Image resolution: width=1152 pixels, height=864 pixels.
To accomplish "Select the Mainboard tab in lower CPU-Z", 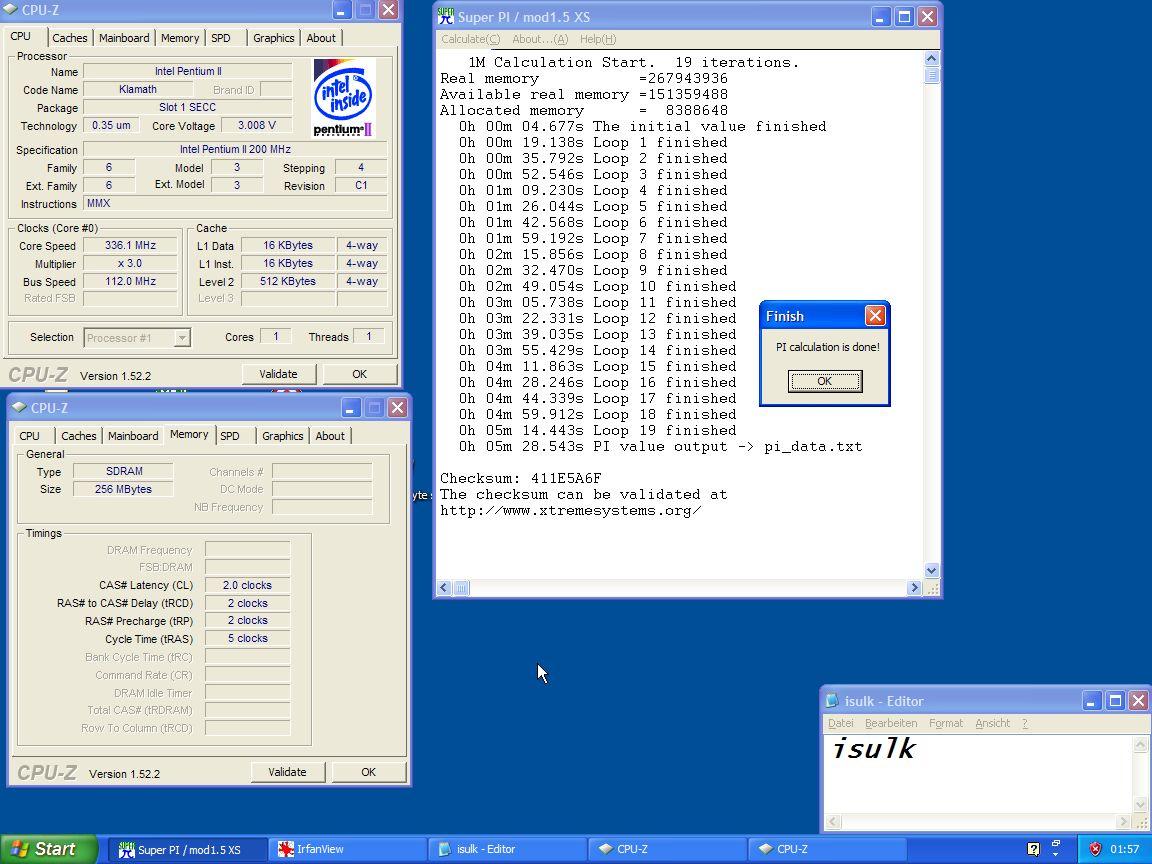I will point(133,436).
